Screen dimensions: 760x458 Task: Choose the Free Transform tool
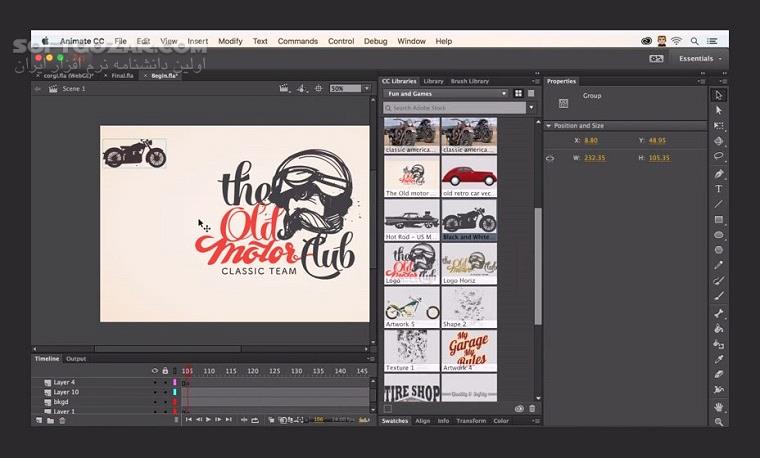[x=719, y=126]
